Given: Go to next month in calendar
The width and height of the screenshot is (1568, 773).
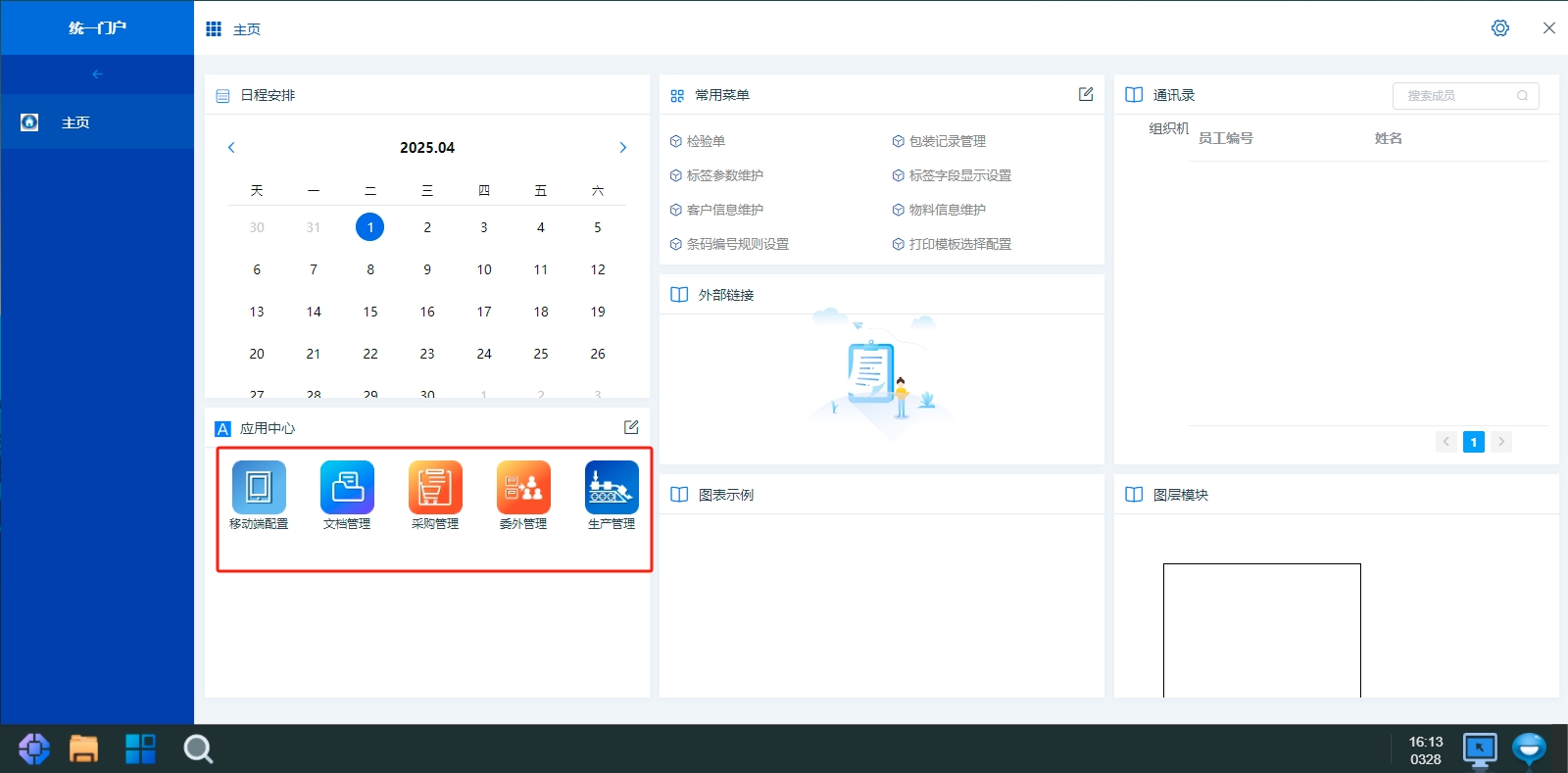Looking at the screenshot, I should pyautogui.click(x=623, y=147).
